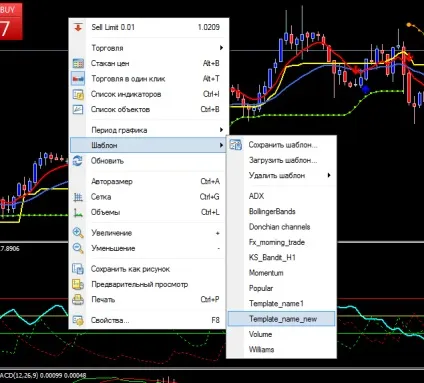Click the red BUY one-click trading button
Screen dimensions: 424x383
(x=11, y=21)
